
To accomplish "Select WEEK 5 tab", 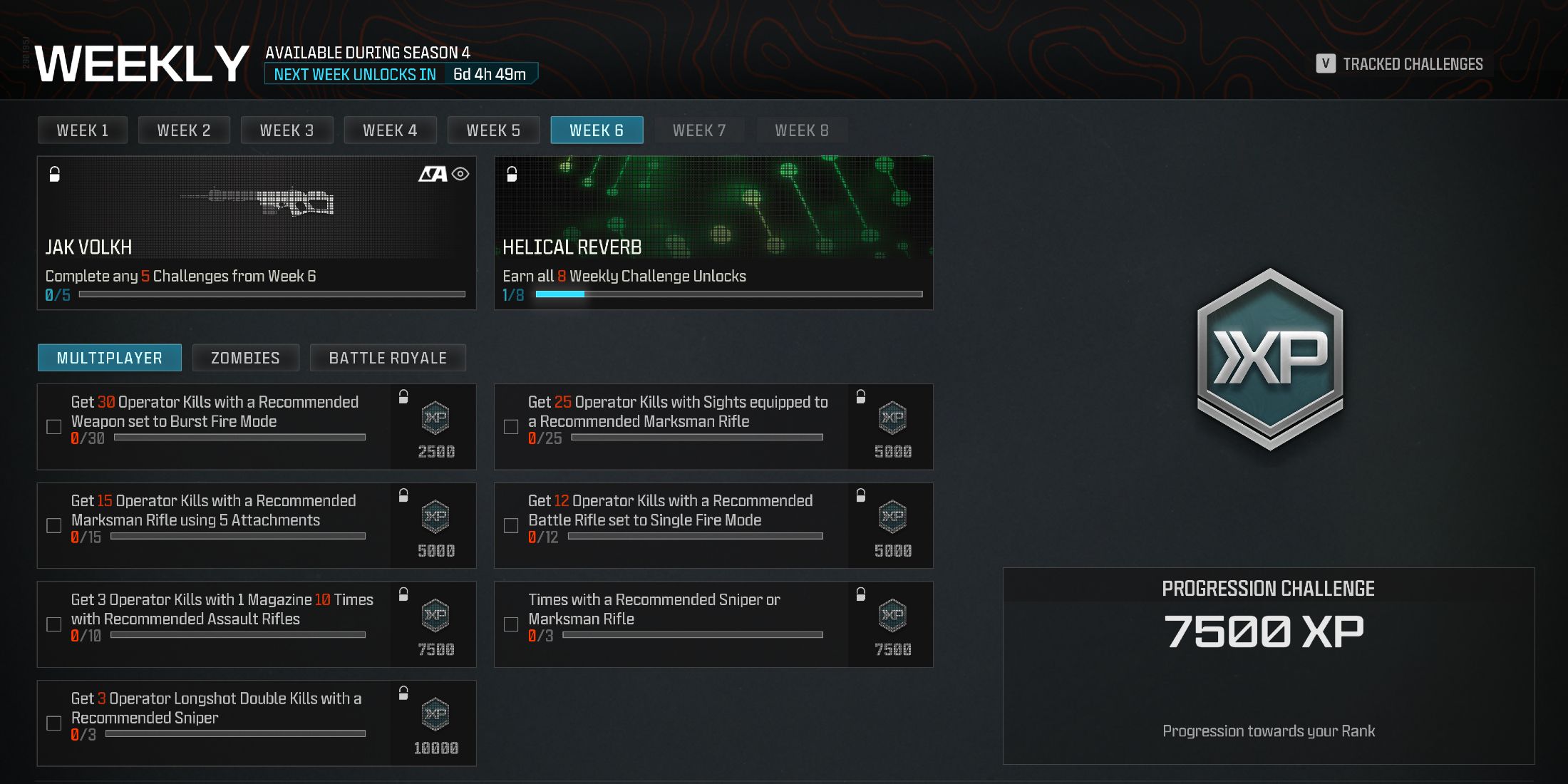I will [492, 129].
